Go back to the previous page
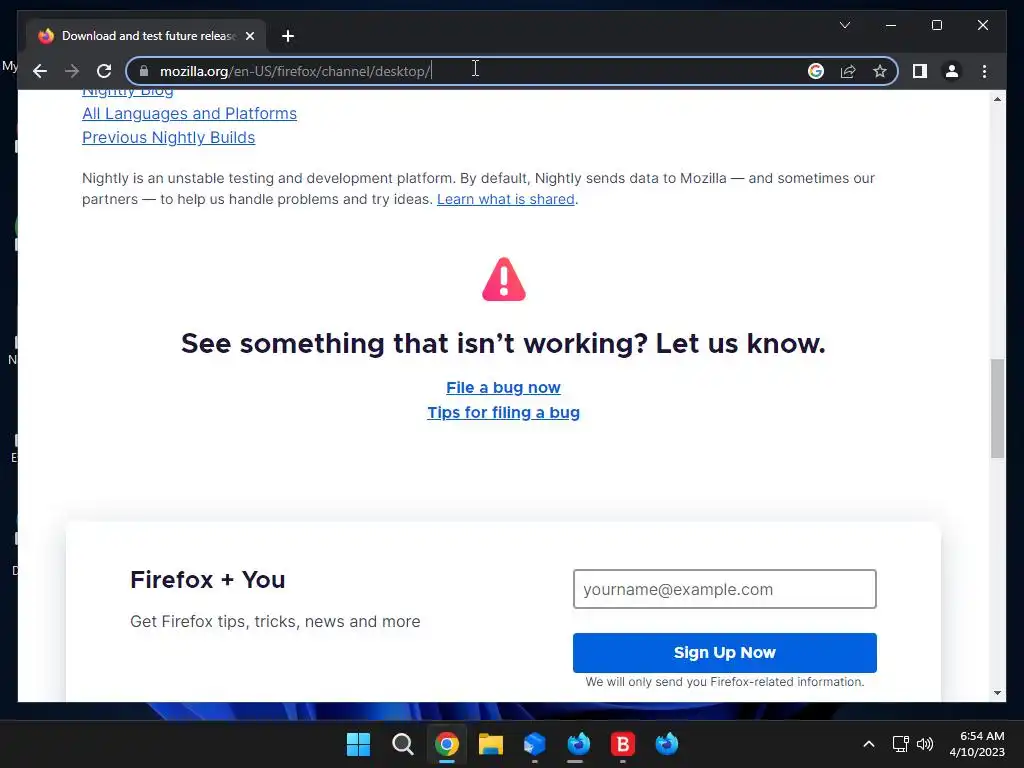Viewport: 1024px width, 768px height. 40,71
